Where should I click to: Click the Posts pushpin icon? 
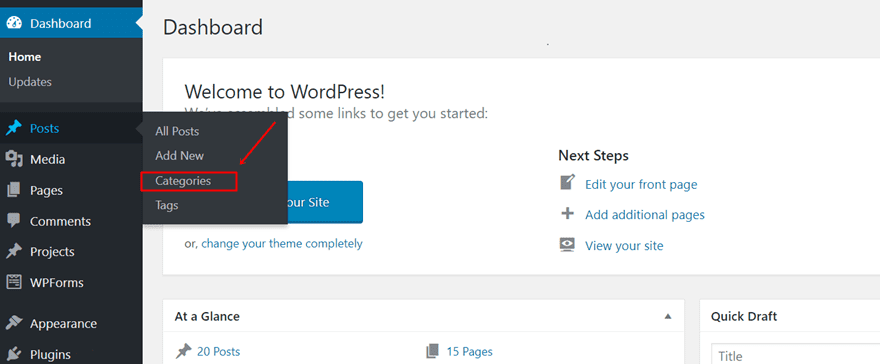click(14, 128)
